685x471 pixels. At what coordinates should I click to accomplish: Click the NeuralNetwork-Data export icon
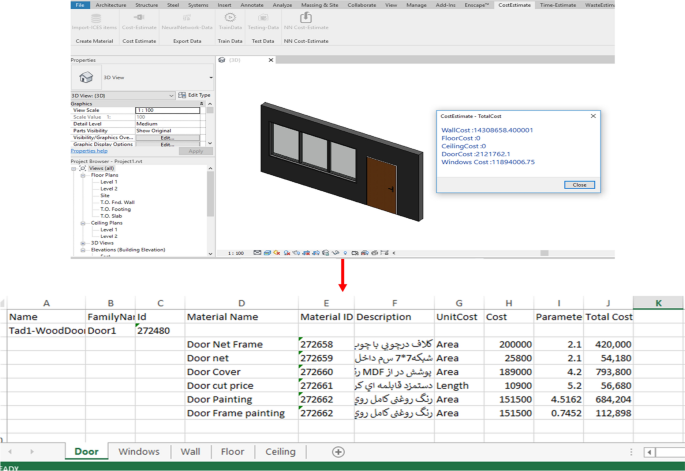(x=187, y=17)
